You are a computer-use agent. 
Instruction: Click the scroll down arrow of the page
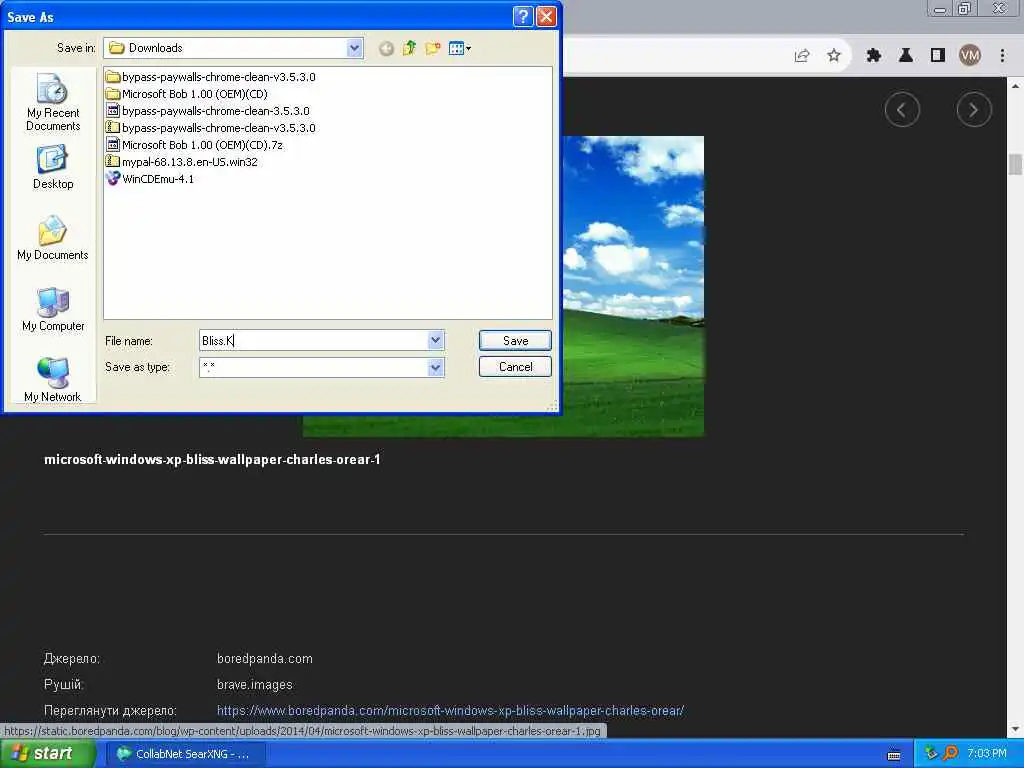tap(1015, 729)
